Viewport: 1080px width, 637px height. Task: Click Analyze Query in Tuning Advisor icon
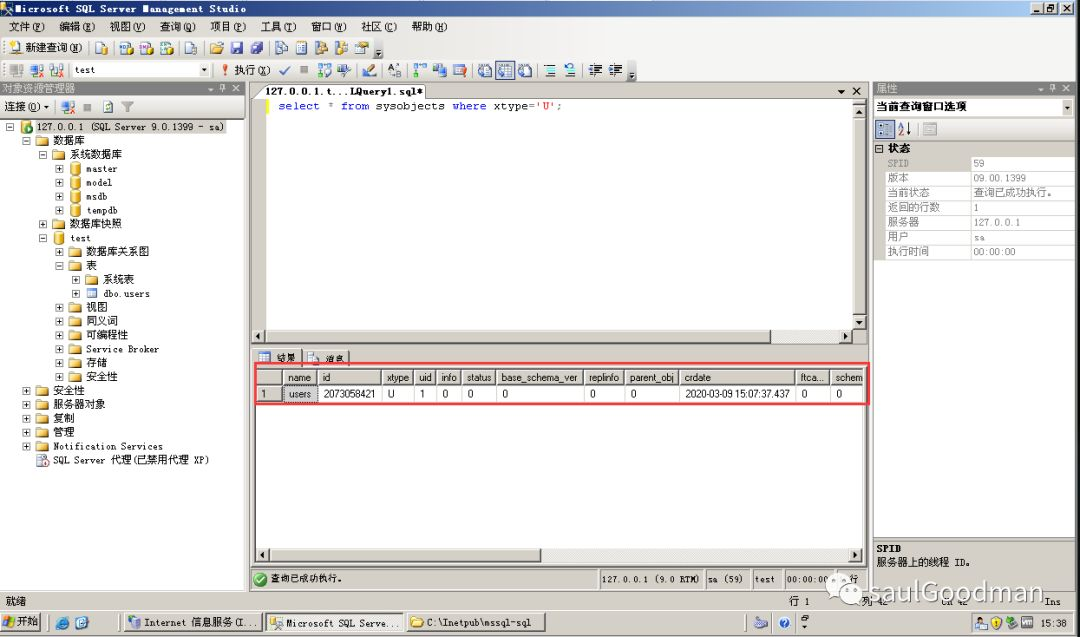(x=344, y=70)
